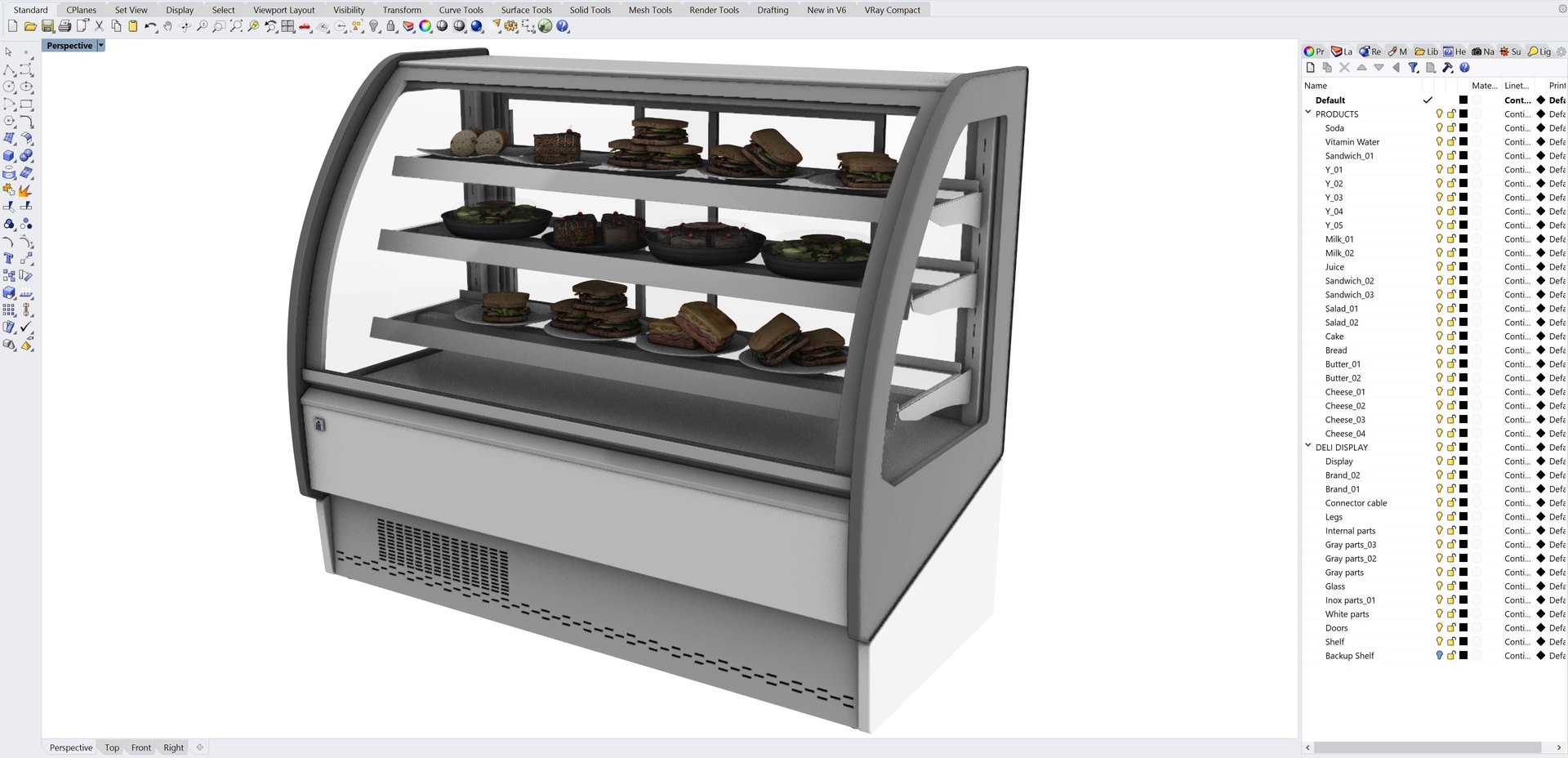Choose the Box solid tool in sidebar
Image resolution: width=1568 pixels, height=758 pixels.
click(9, 155)
